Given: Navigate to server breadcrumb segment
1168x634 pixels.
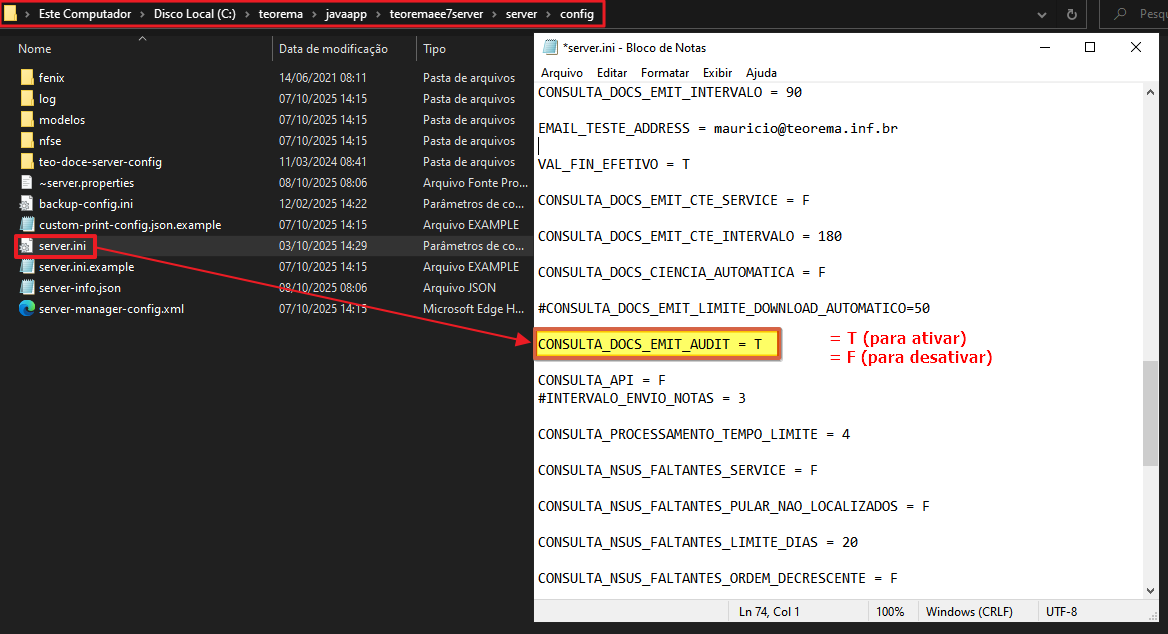Looking at the screenshot, I should (x=521, y=14).
